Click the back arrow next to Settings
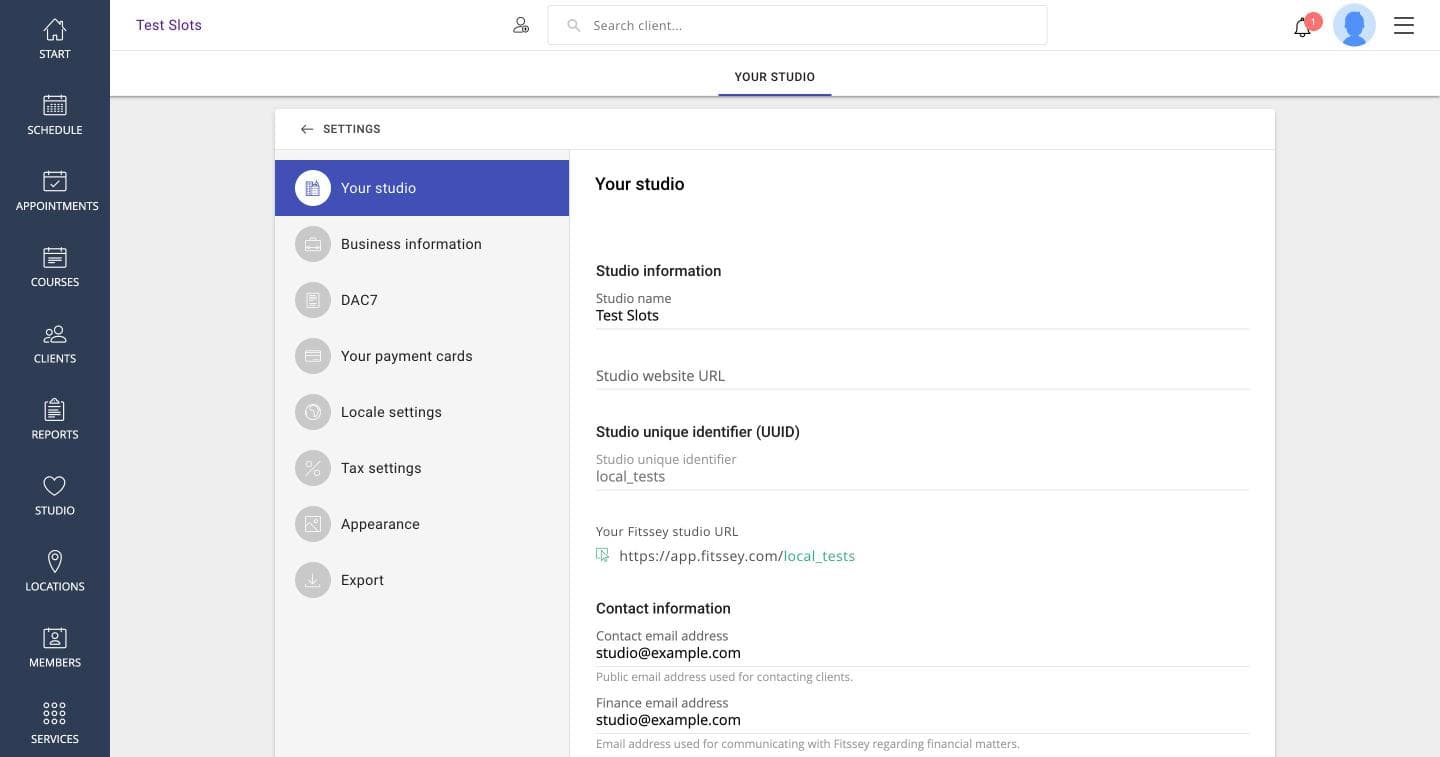 [x=307, y=129]
